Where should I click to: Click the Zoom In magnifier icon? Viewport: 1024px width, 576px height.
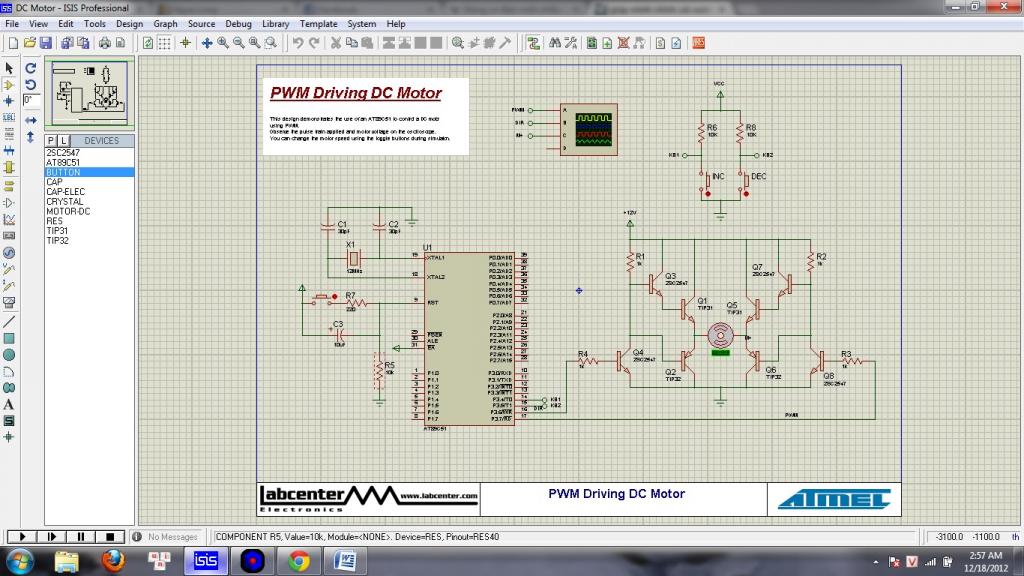pyautogui.click(x=223, y=43)
